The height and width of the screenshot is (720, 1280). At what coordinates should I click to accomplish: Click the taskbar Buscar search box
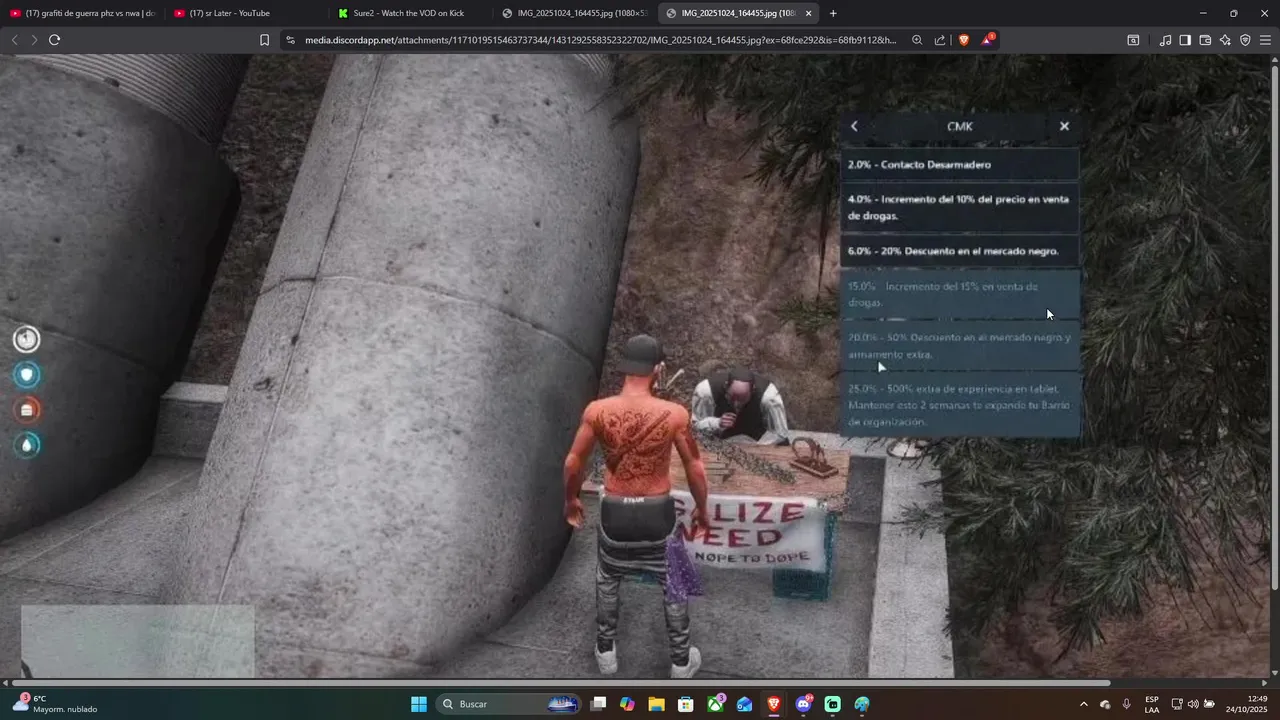510,704
